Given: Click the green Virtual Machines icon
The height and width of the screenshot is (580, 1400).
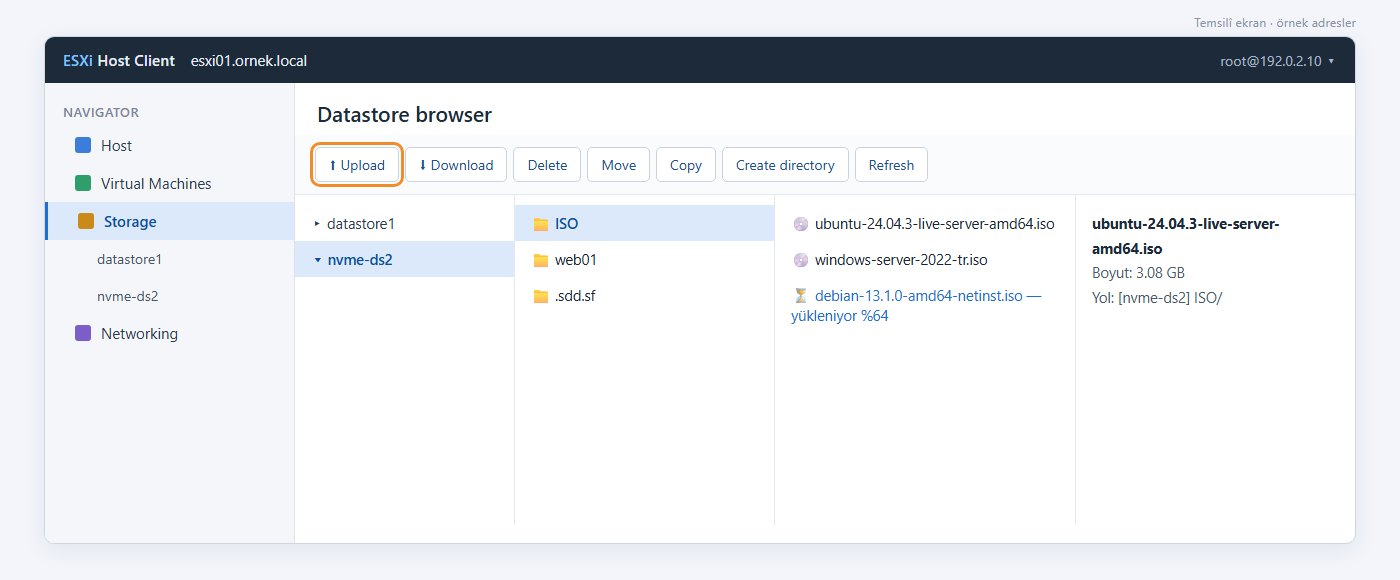Looking at the screenshot, I should pyautogui.click(x=83, y=184).
